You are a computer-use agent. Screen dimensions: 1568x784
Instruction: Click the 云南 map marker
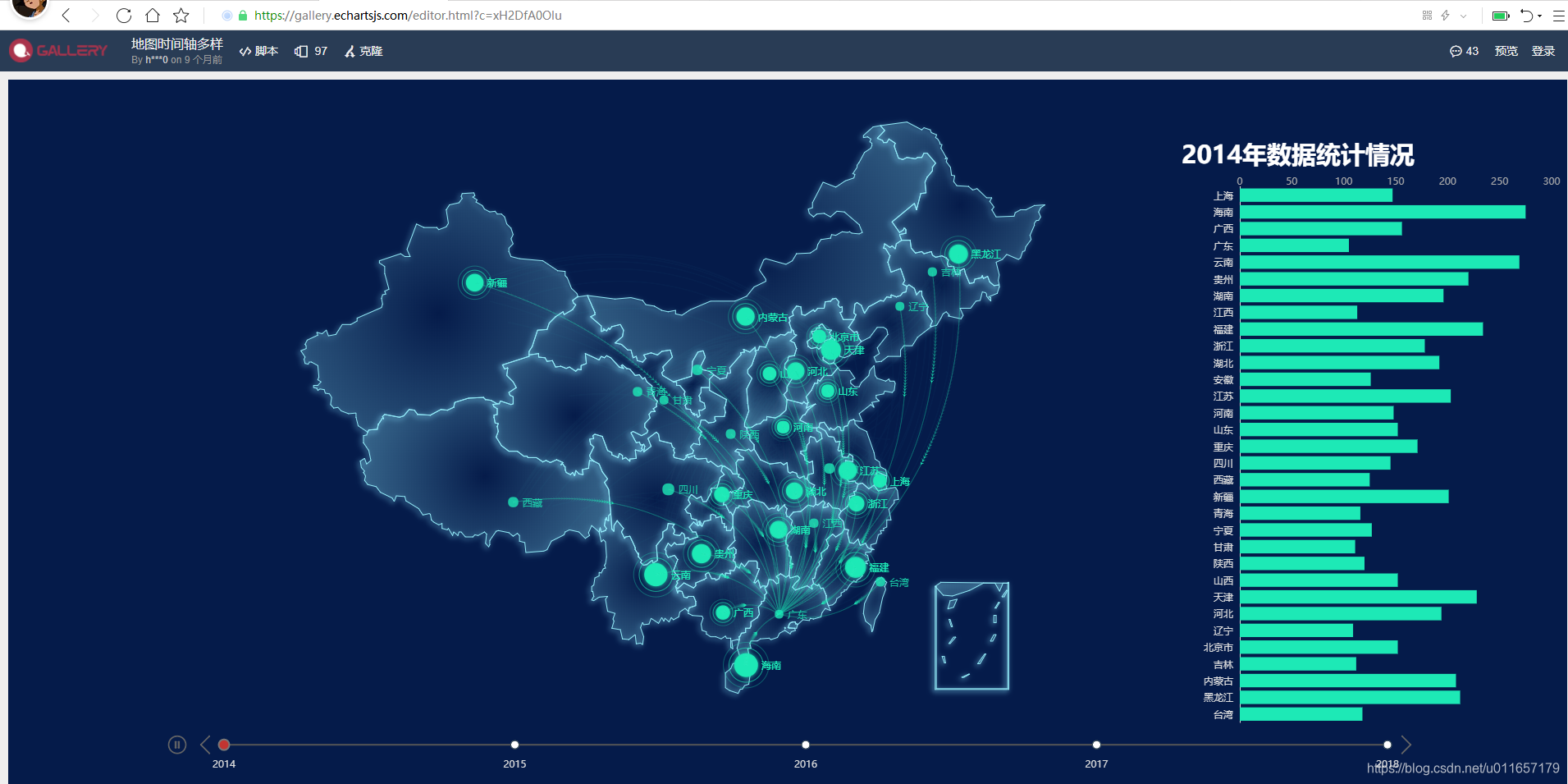point(656,575)
